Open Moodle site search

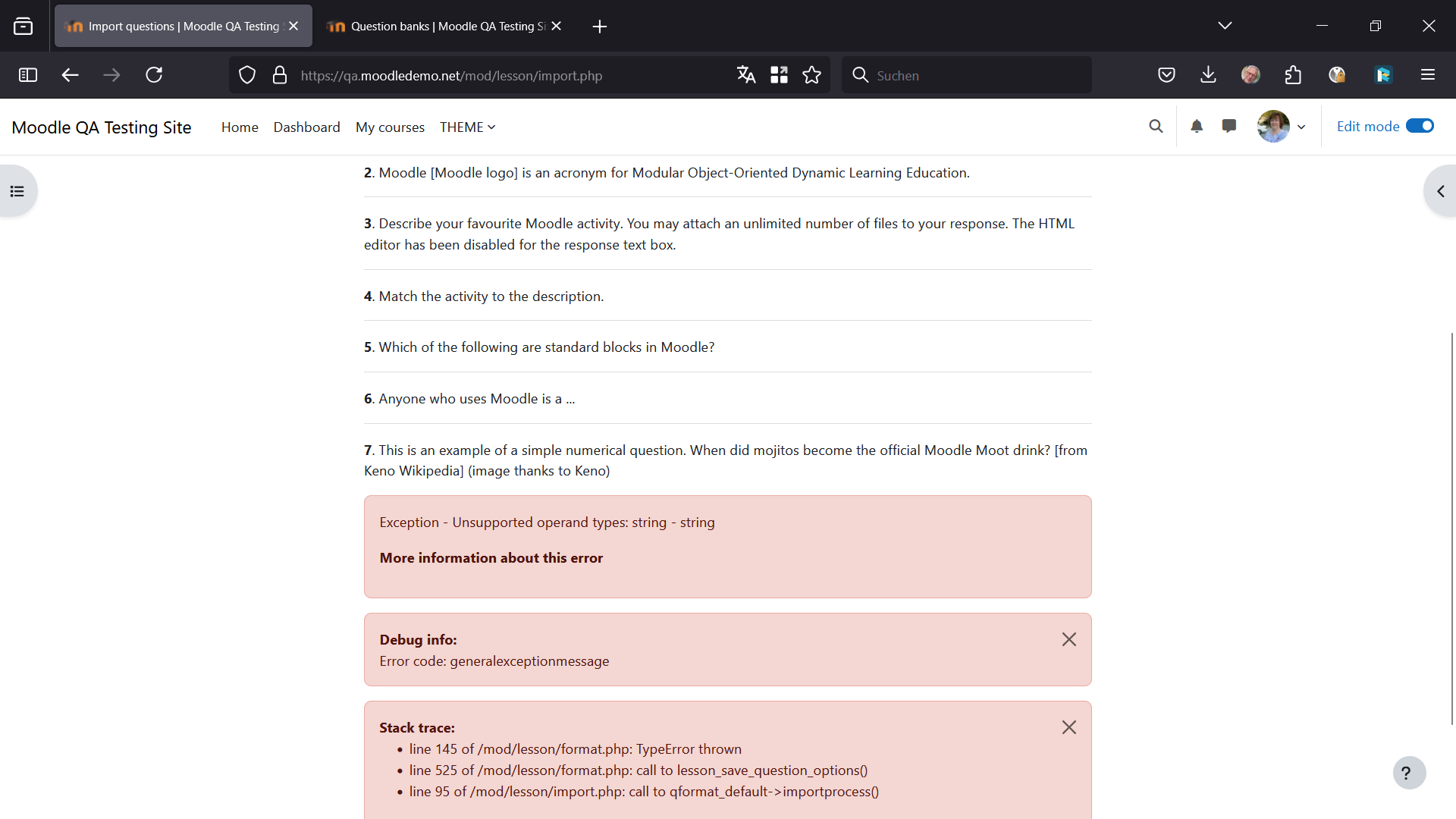[1156, 127]
